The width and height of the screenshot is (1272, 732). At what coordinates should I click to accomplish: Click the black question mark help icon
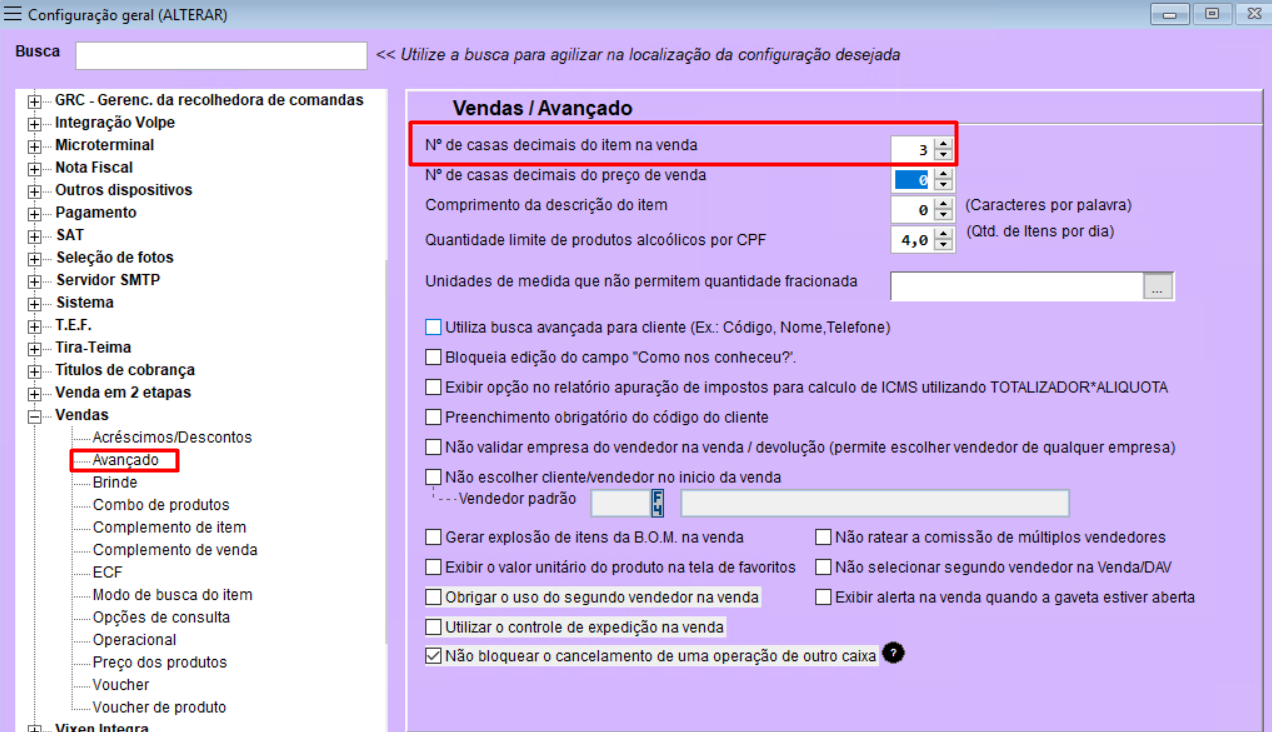coord(895,654)
